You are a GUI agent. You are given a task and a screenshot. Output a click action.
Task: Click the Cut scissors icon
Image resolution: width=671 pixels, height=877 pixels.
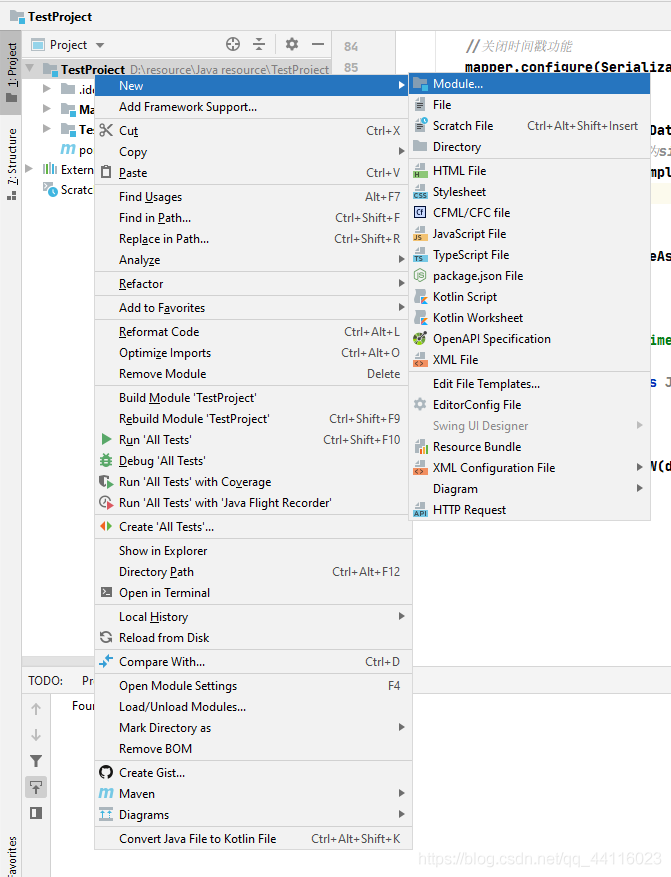point(106,130)
